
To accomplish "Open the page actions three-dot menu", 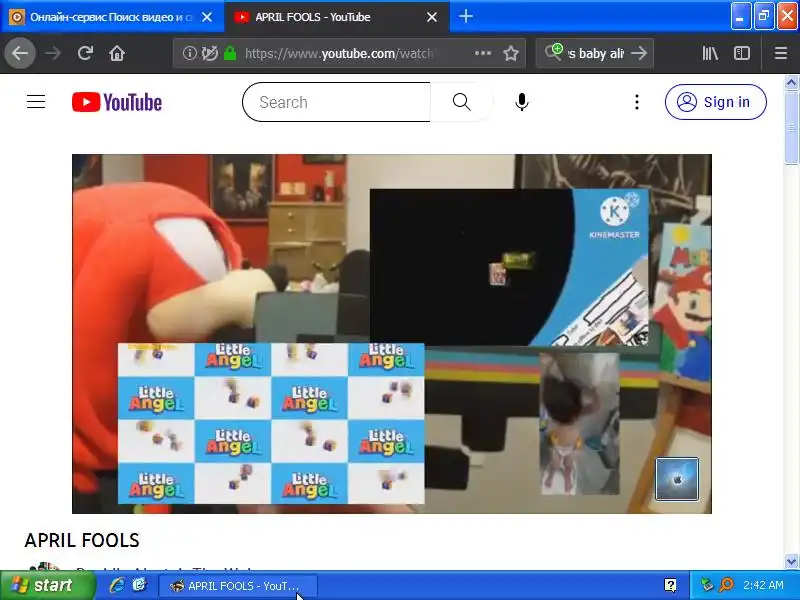I will pos(483,53).
